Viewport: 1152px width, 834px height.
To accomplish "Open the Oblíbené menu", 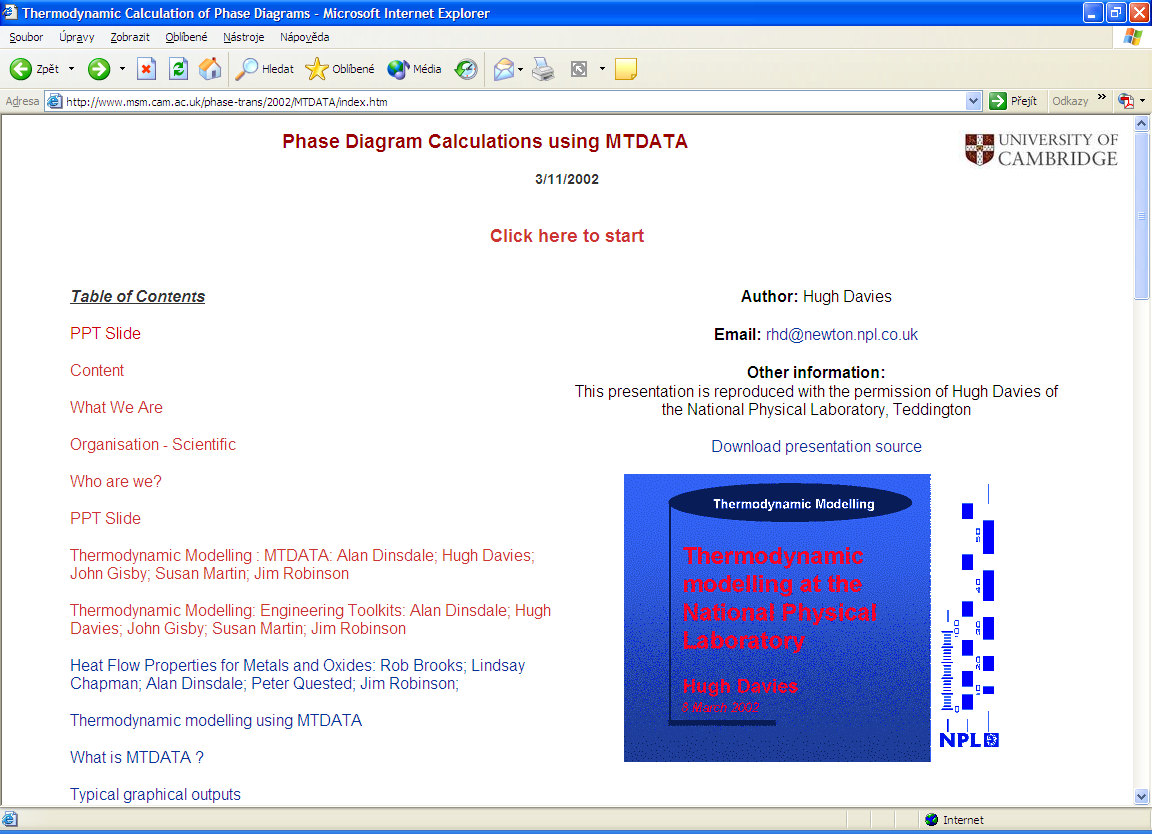I will pos(186,37).
